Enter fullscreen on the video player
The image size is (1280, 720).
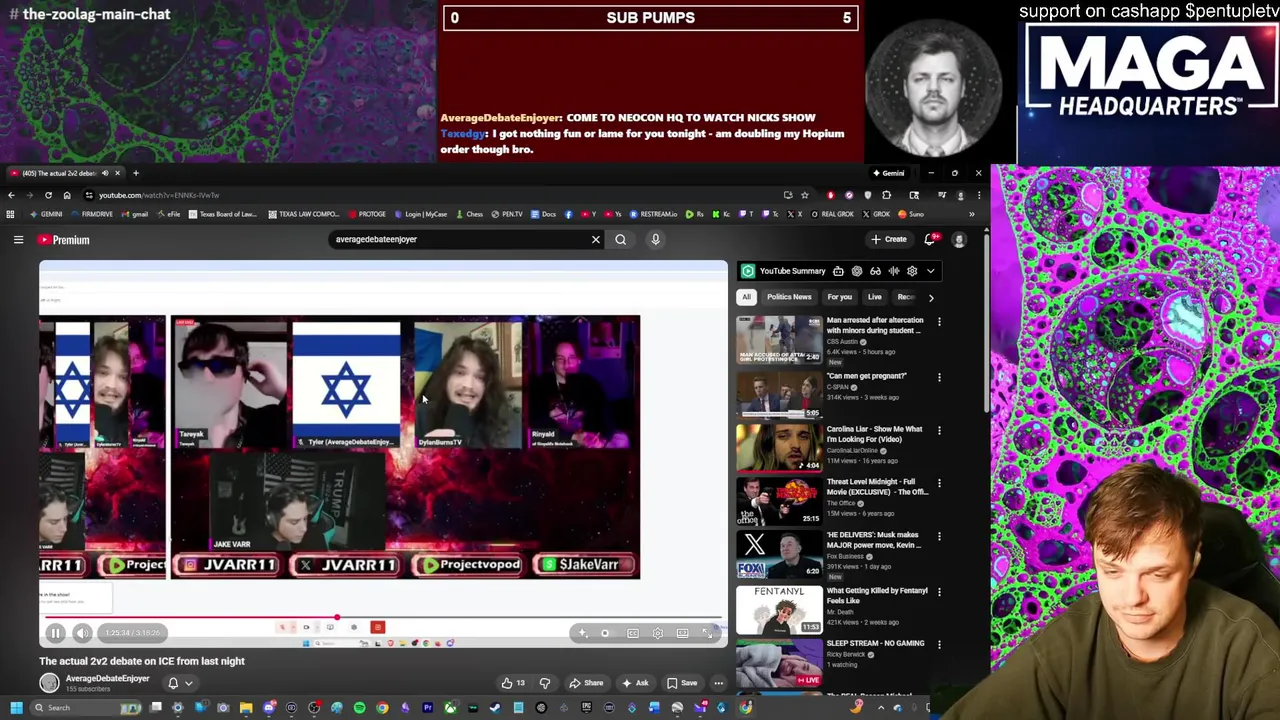pos(707,633)
